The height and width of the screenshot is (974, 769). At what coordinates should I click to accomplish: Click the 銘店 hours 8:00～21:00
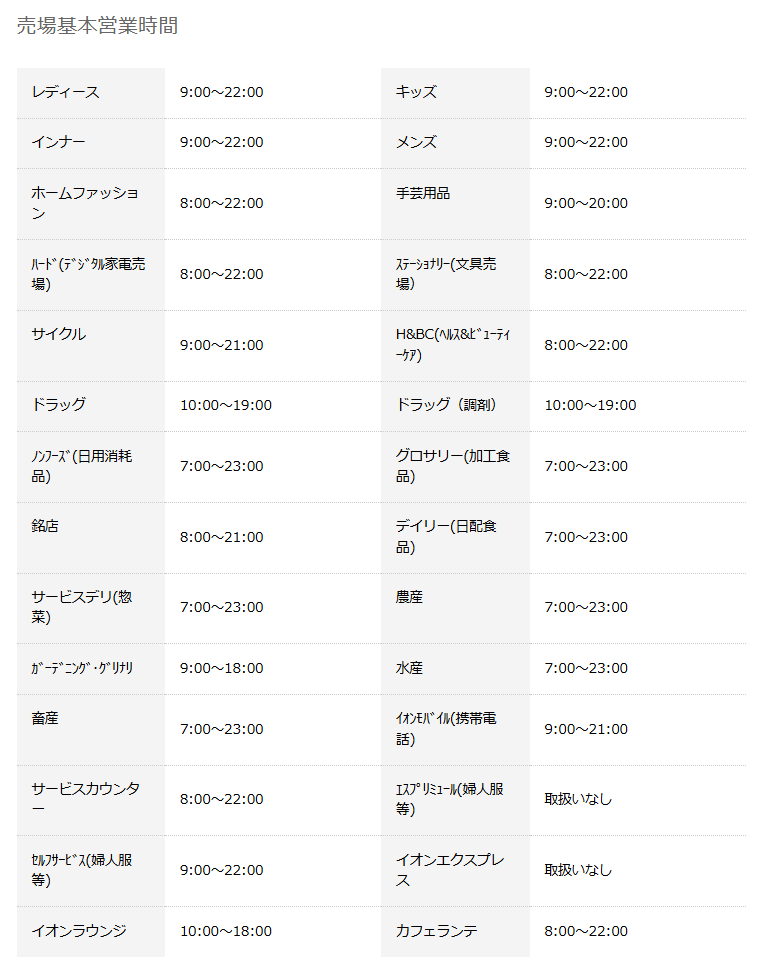coord(222,537)
